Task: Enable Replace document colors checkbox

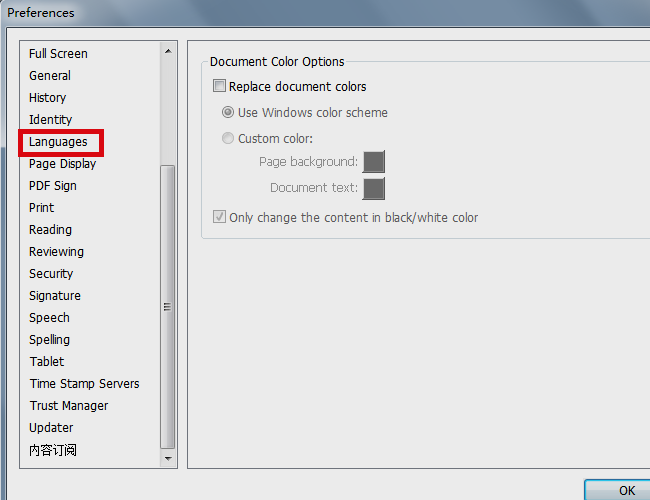Action: [219, 86]
